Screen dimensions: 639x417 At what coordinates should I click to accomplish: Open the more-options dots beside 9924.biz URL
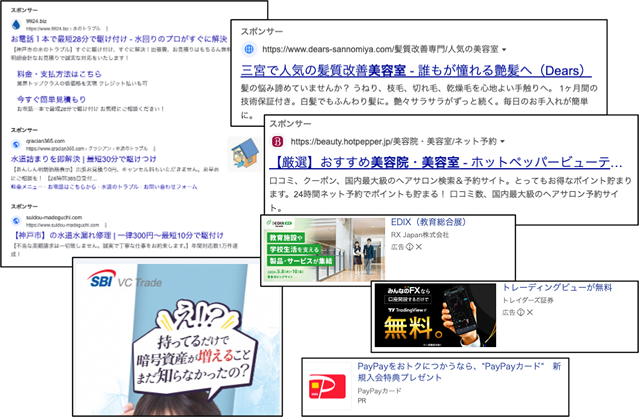pyautogui.click(x=107, y=29)
